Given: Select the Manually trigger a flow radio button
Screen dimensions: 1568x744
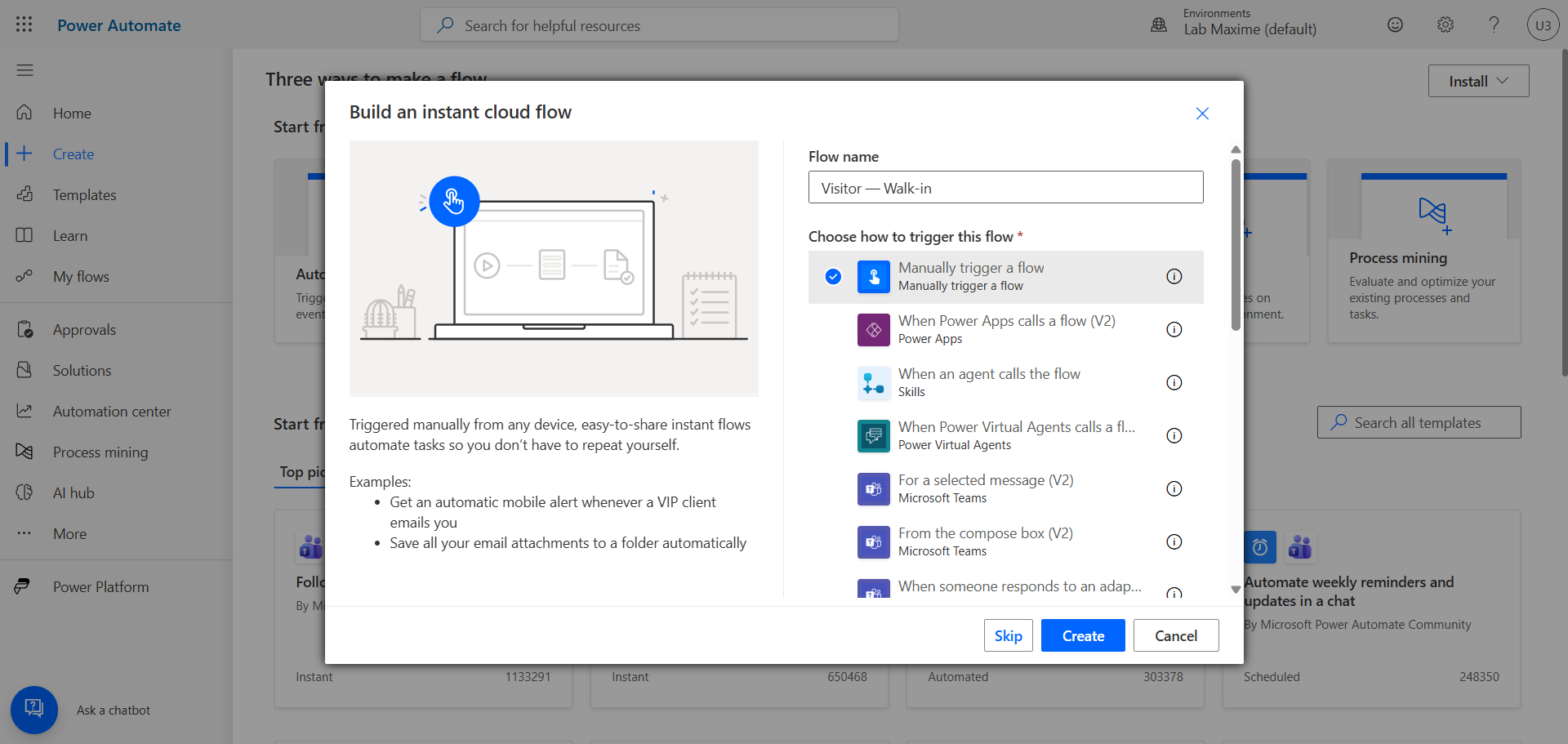Looking at the screenshot, I should tap(833, 277).
